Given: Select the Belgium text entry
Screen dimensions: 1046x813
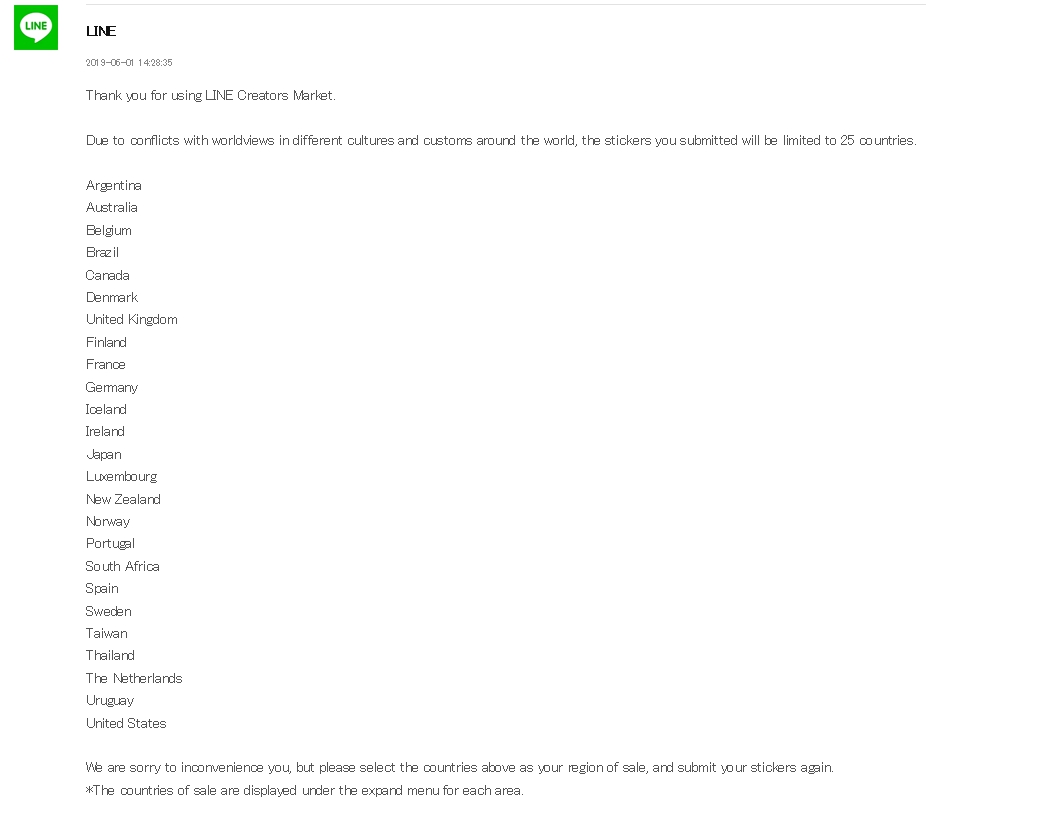Looking at the screenshot, I should pyautogui.click(x=109, y=230).
